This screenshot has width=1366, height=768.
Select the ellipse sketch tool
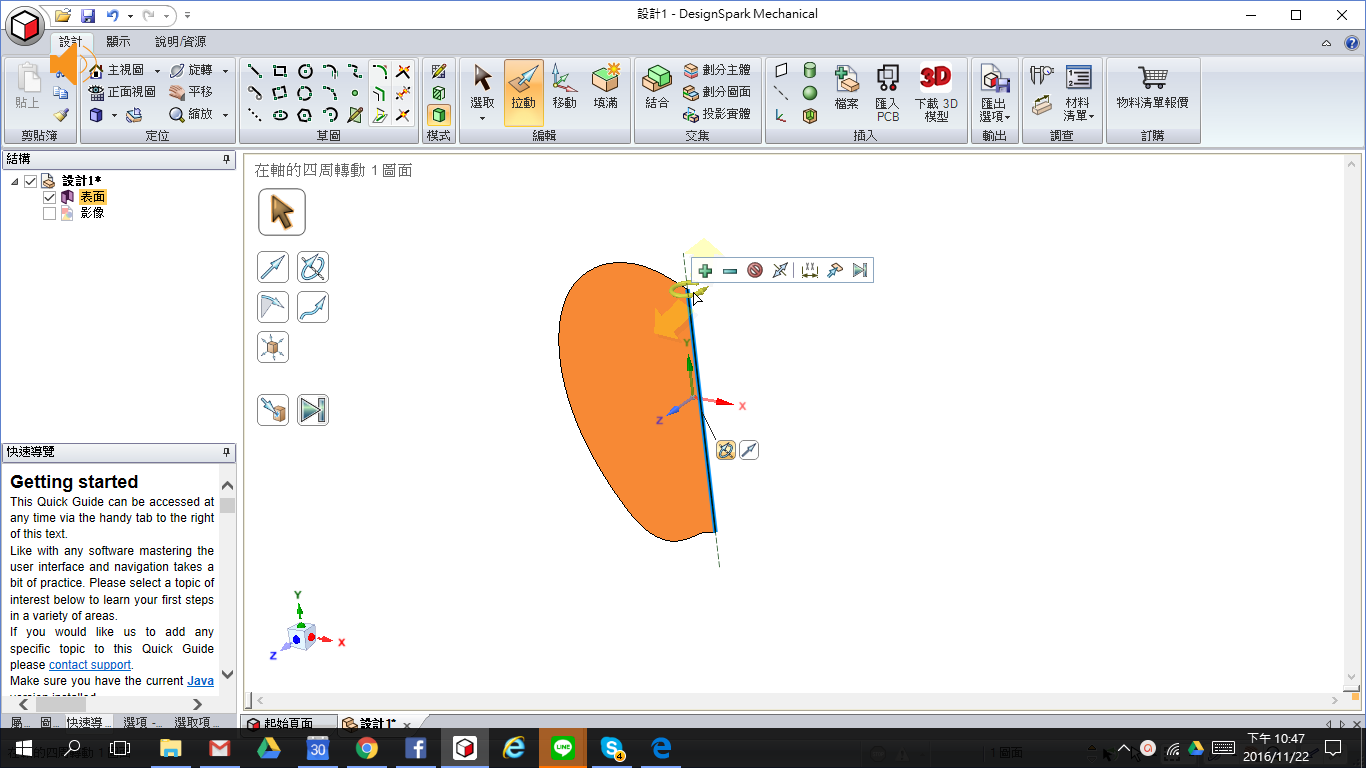(x=280, y=115)
